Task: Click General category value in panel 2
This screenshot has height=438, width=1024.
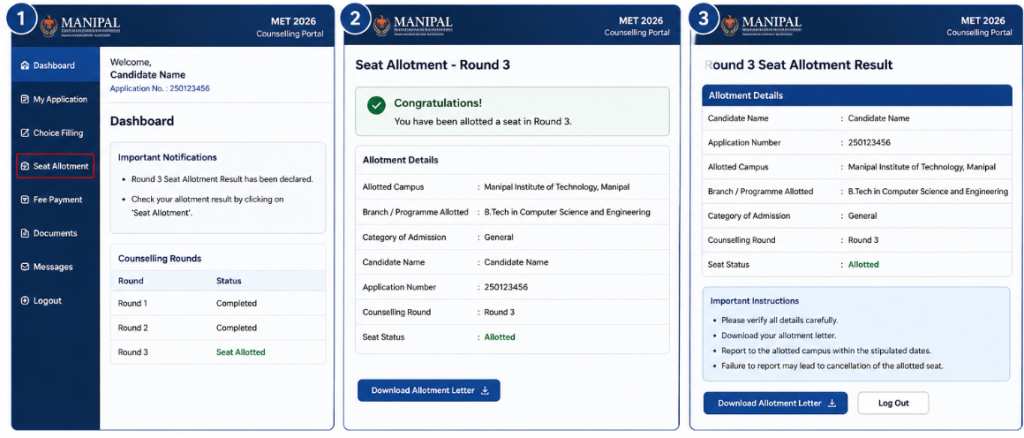Action: [499, 238]
